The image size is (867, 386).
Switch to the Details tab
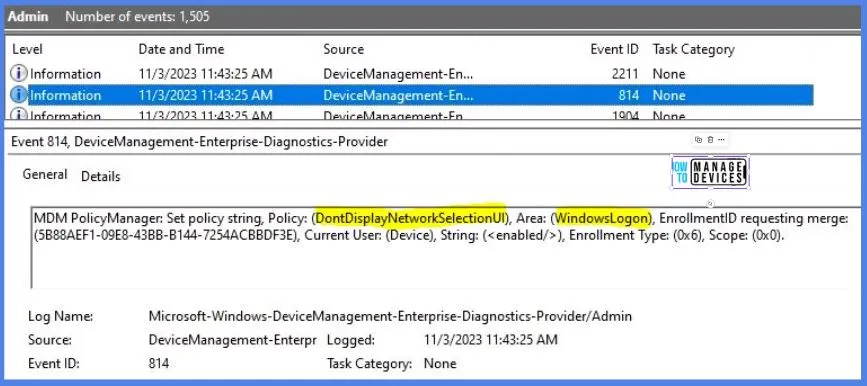[x=101, y=176]
